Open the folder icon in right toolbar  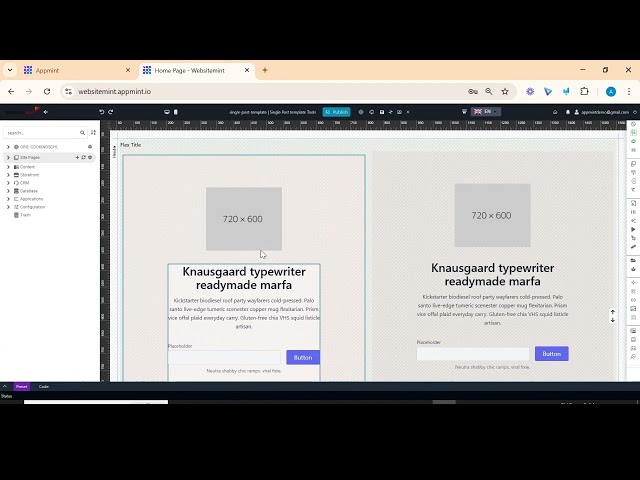click(633, 260)
